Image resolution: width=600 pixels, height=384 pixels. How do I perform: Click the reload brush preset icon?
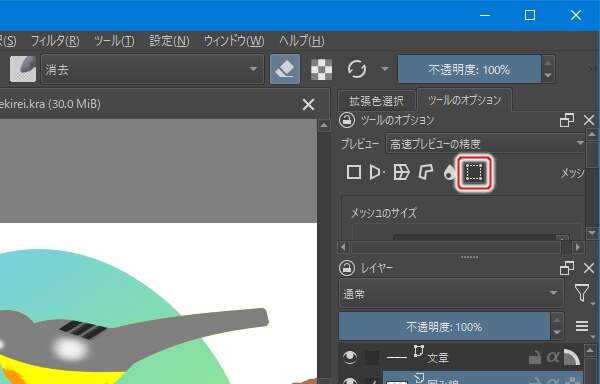pos(356,69)
